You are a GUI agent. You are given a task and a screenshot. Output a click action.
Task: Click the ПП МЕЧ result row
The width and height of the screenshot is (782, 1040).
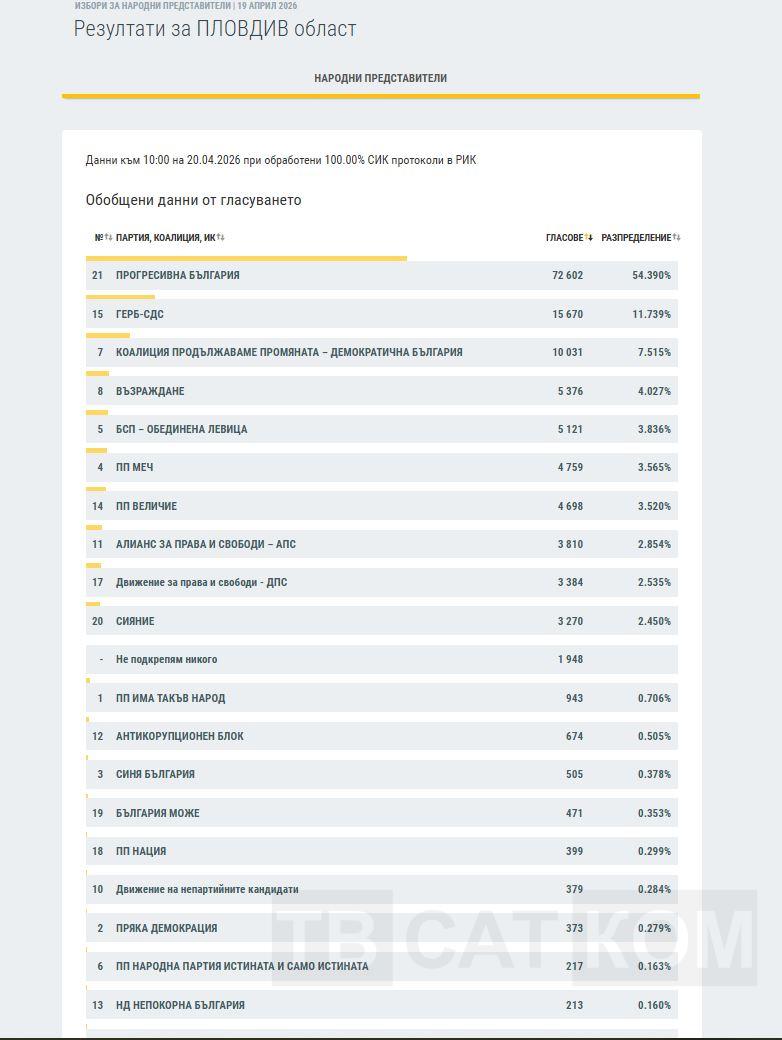(381, 467)
